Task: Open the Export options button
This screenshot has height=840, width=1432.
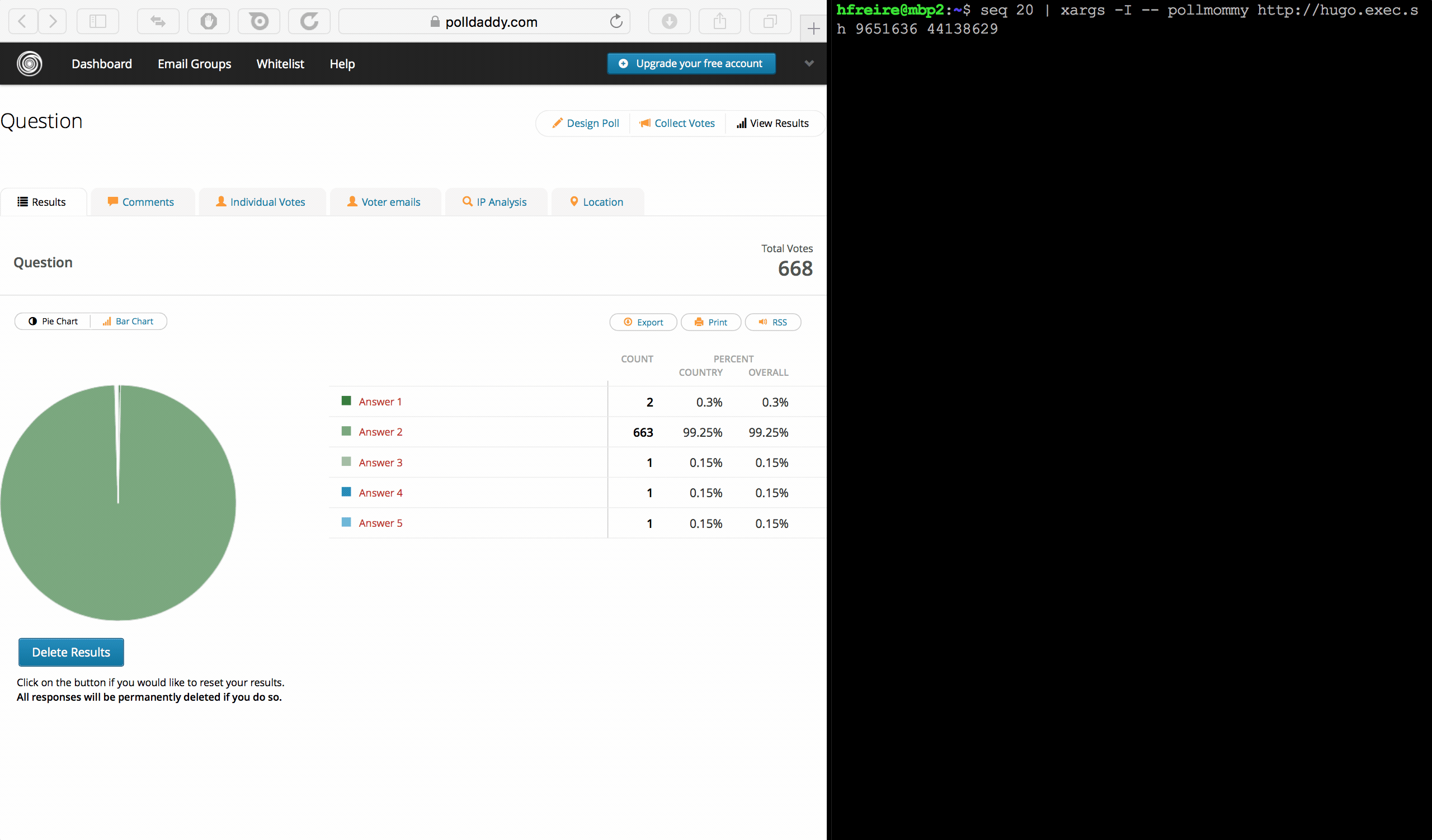Action: [x=643, y=323]
